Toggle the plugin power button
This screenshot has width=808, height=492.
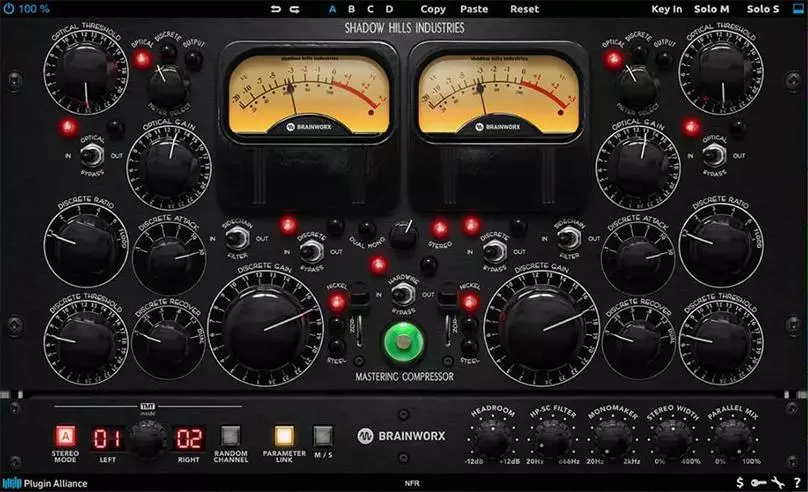[x=8, y=9]
